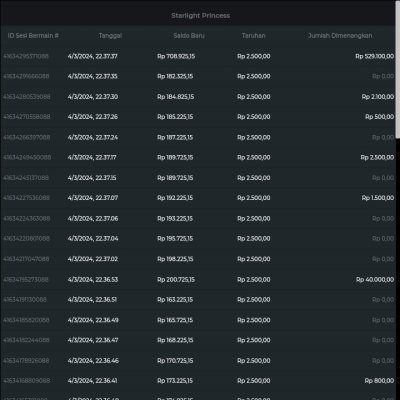Click the winnings amount Rp 2.100,00
This screenshot has width=400, height=400.
pos(378,97)
